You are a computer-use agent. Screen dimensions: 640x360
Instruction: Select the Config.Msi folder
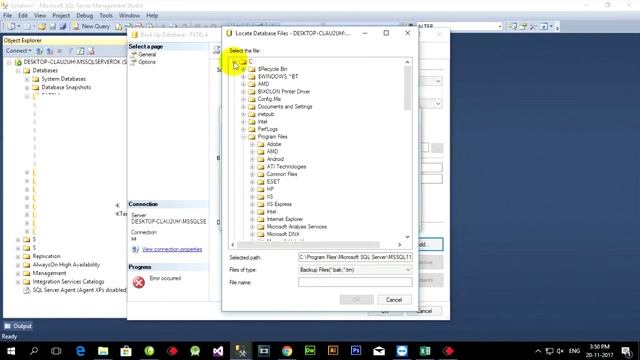point(269,99)
